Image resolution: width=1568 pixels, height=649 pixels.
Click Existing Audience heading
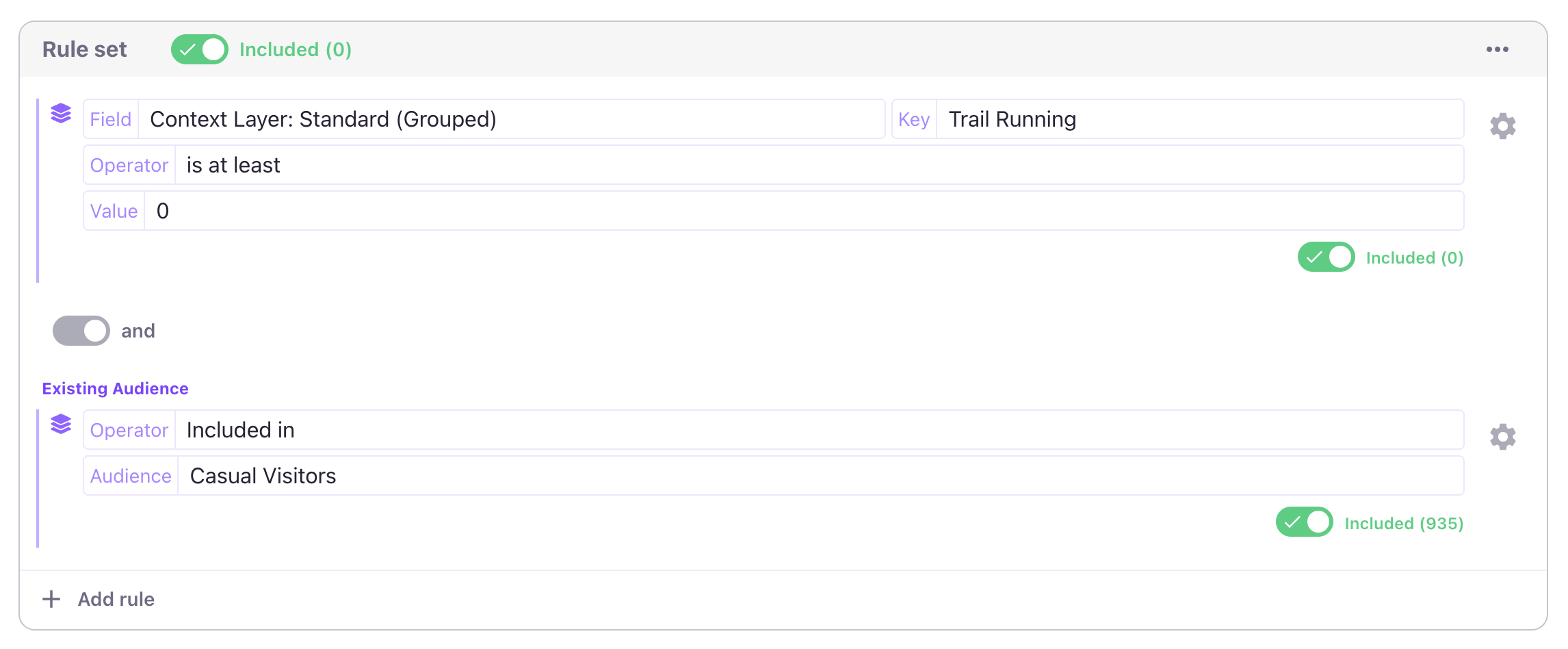[115, 388]
